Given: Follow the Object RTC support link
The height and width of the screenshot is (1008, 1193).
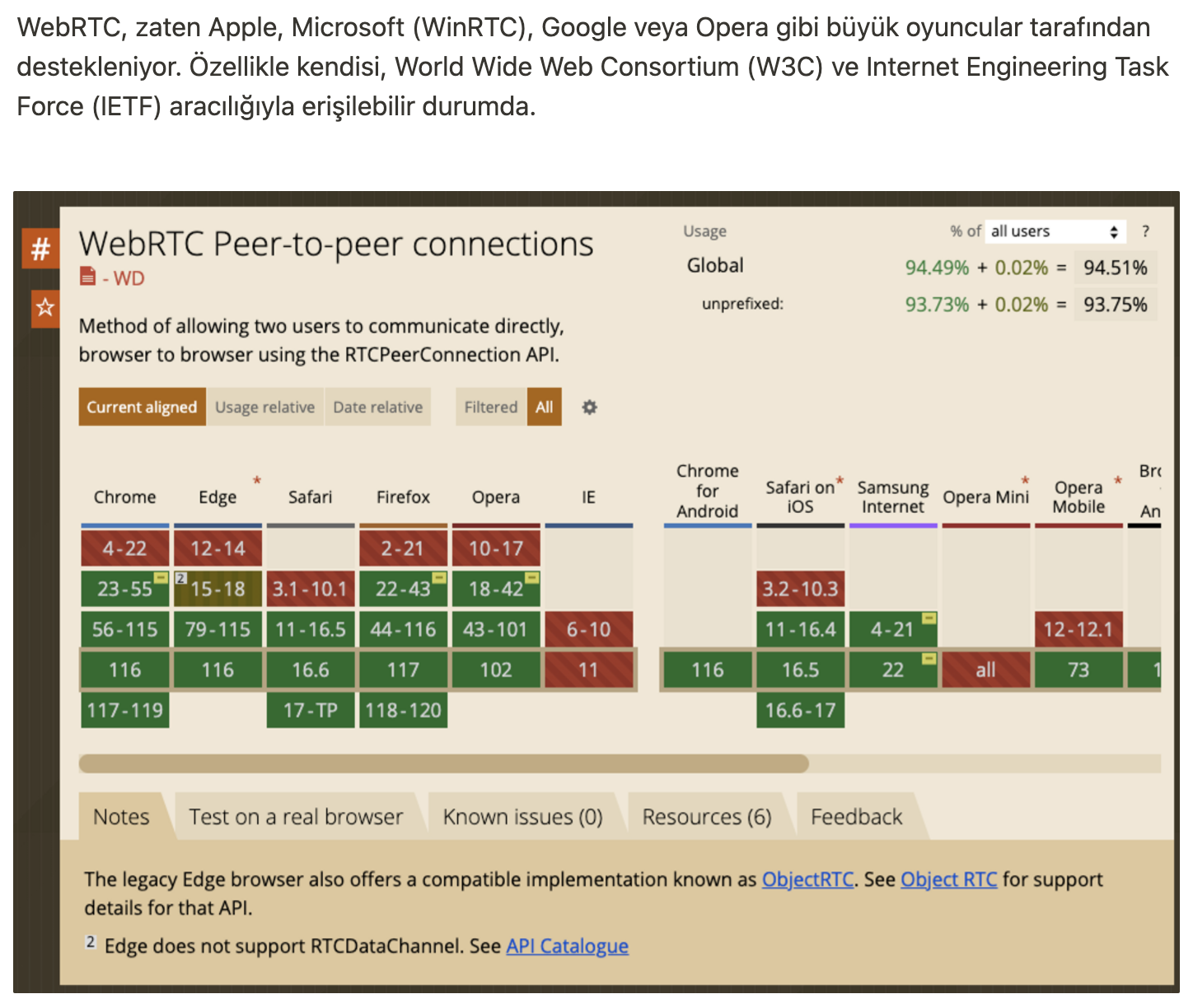Looking at the screenshot, I should (949, 880).
